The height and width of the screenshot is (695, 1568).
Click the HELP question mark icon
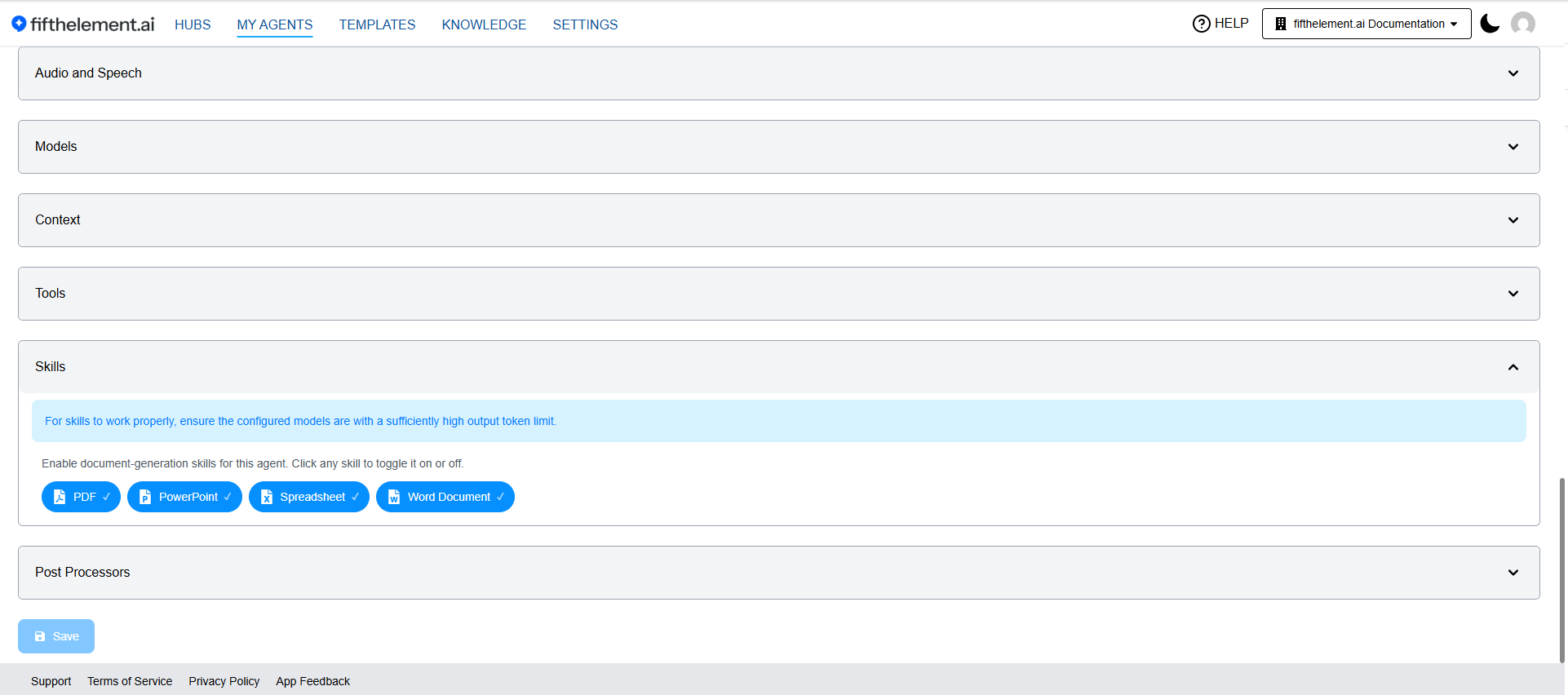[x=1201, y=24]
